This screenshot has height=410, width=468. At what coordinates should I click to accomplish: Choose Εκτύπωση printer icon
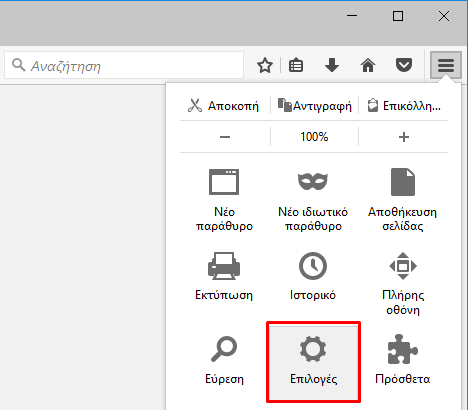point(224,277)
